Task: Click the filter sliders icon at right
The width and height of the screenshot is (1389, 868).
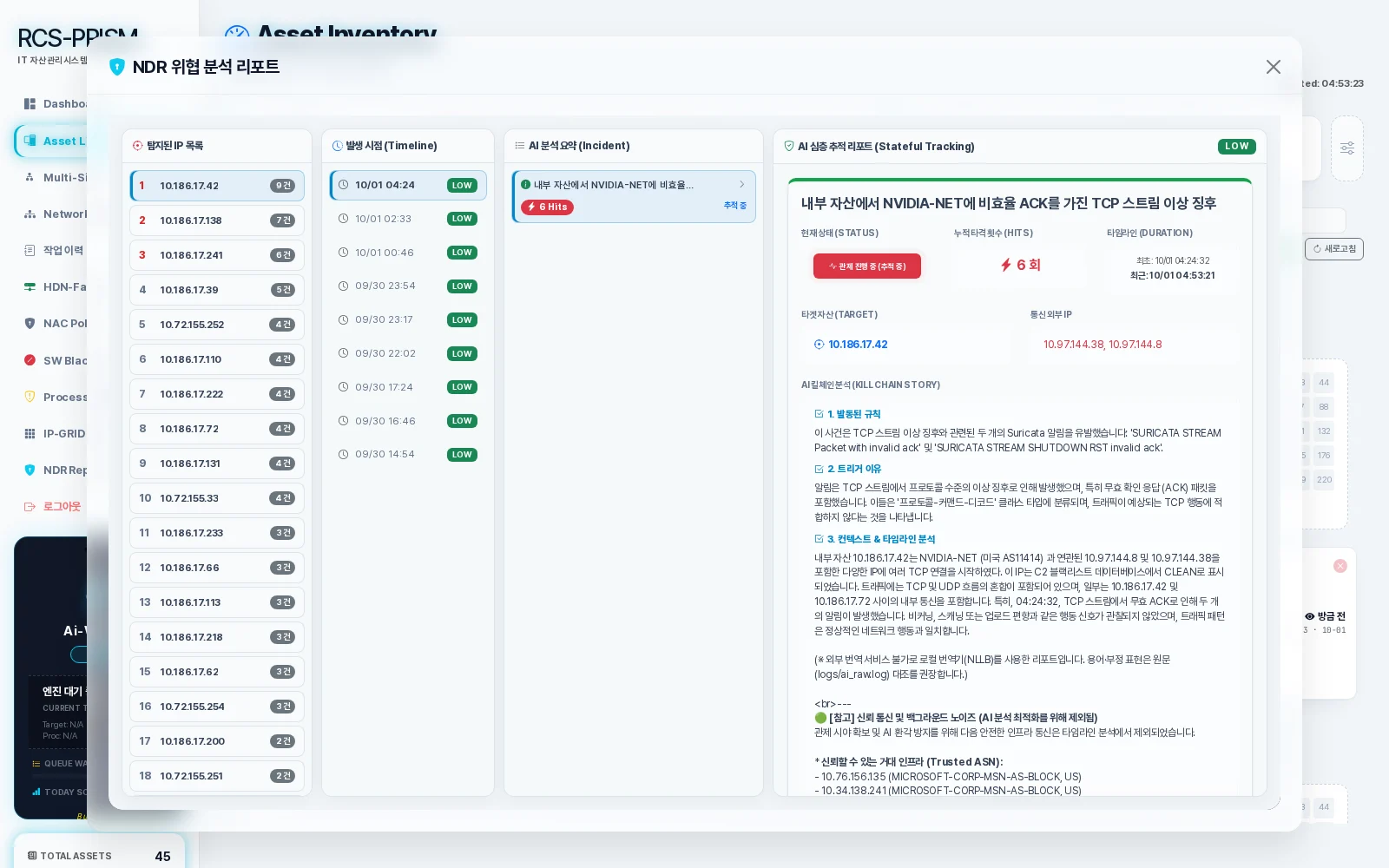Action: click(x=1346, y=148)
